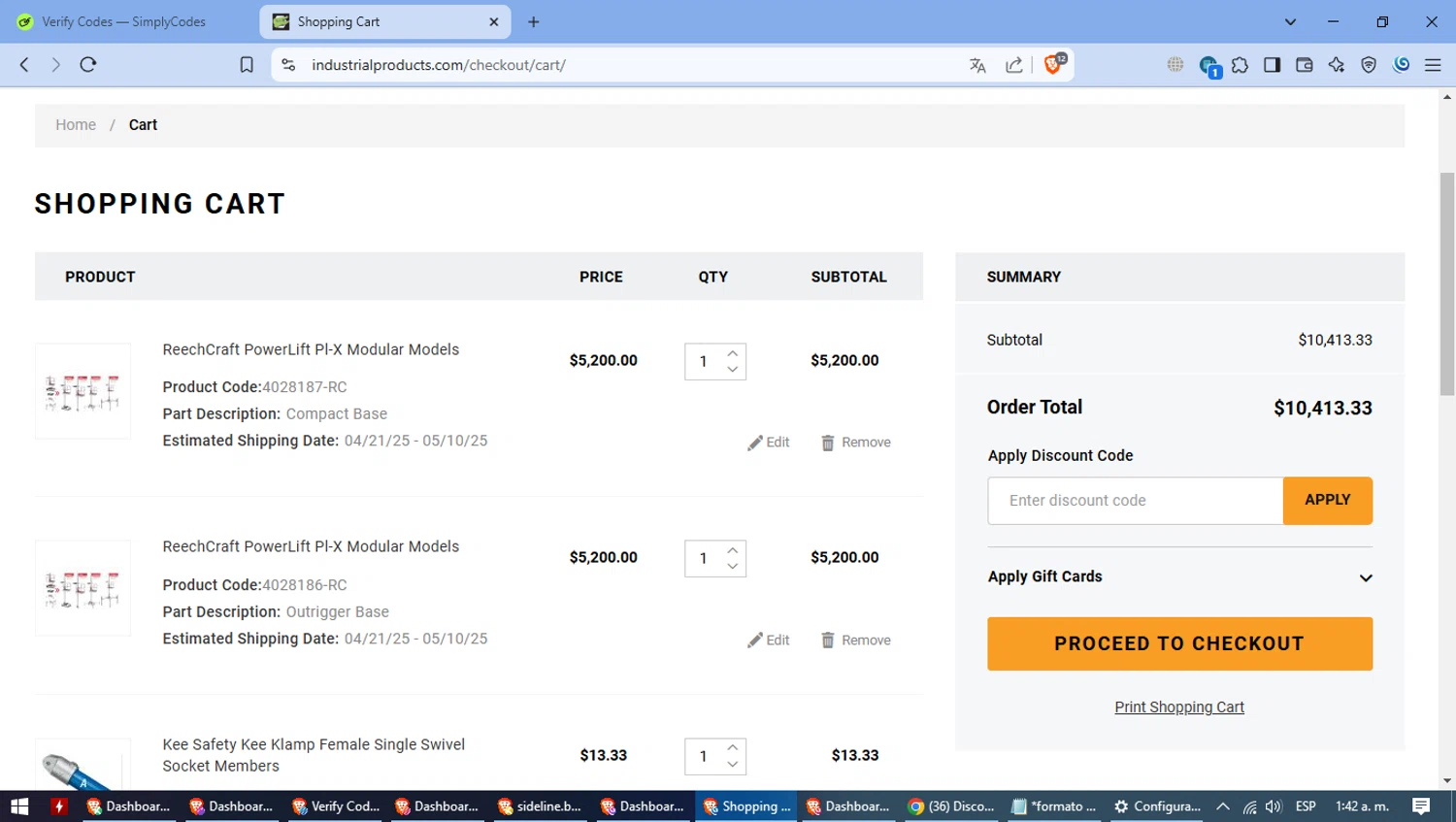Screen dimensions: 1456x822
Task: Click the blue extension icon with badge
Action: click(1208, 66)
